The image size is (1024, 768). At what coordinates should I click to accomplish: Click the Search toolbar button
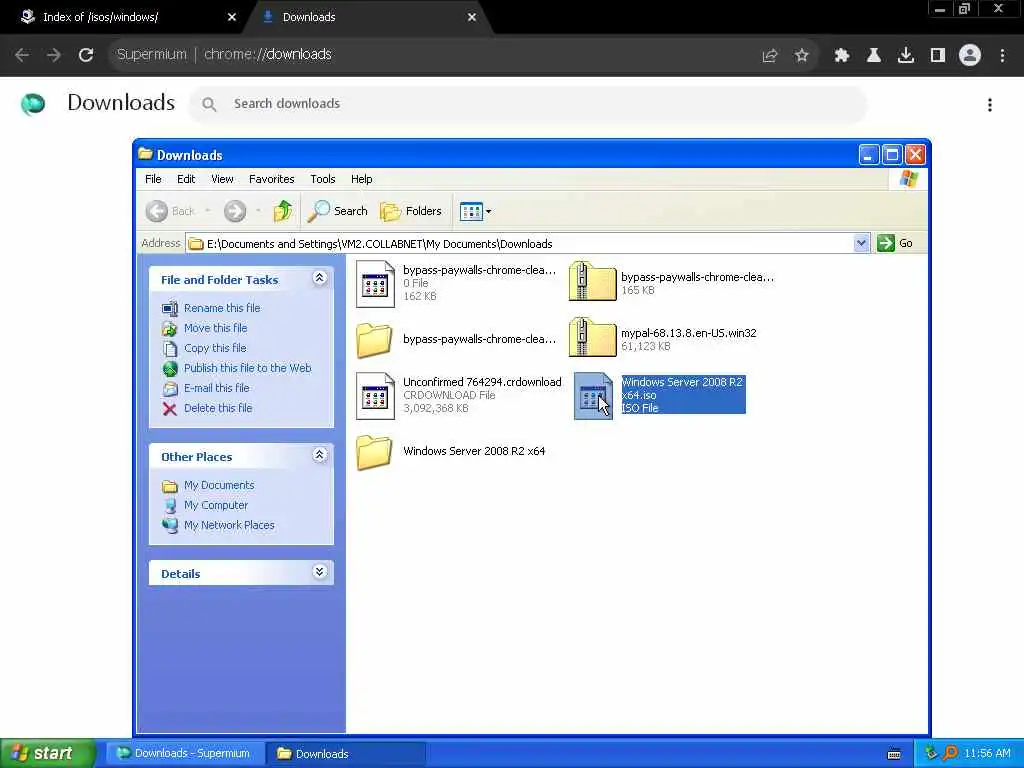click(x=338, y=211)
